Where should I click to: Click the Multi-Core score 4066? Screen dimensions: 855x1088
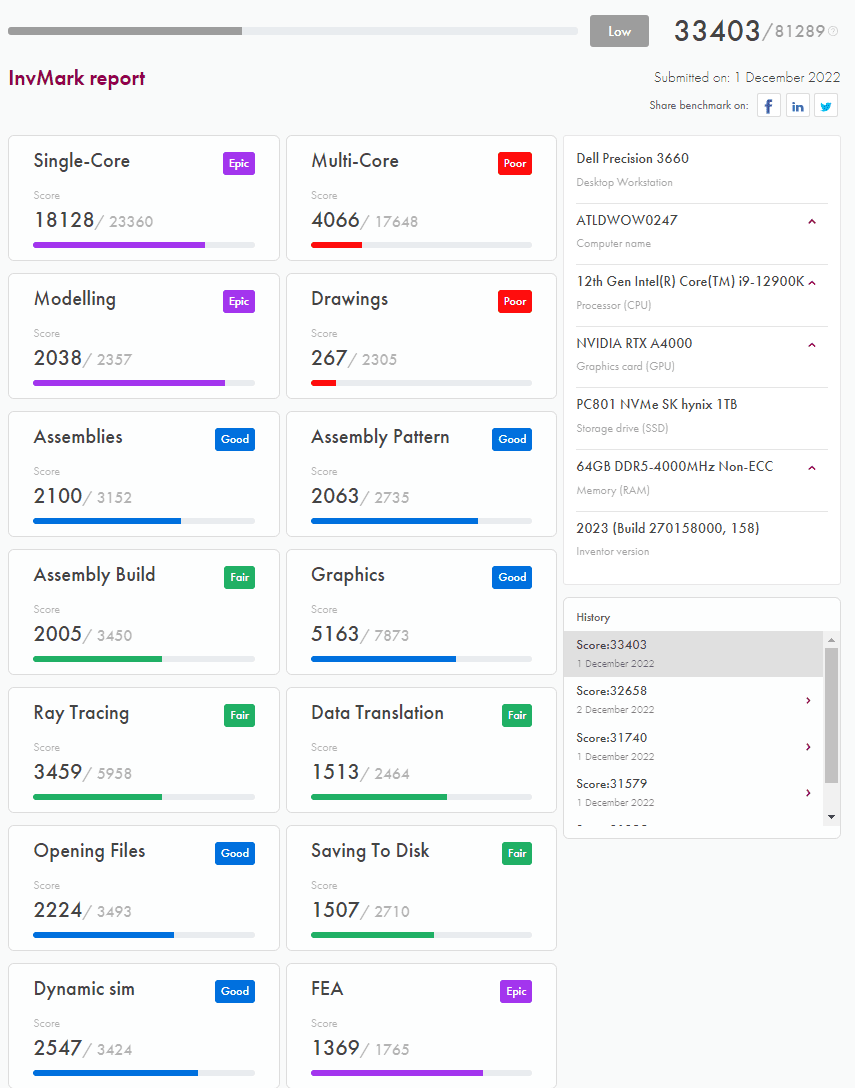(335, 220)
